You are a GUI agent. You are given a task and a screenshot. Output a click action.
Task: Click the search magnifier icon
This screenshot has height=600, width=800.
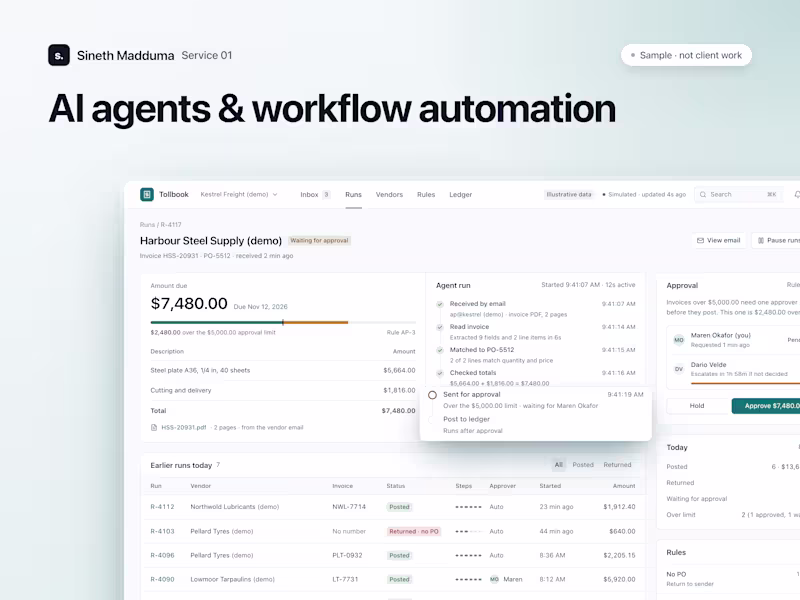pos(703,194)
